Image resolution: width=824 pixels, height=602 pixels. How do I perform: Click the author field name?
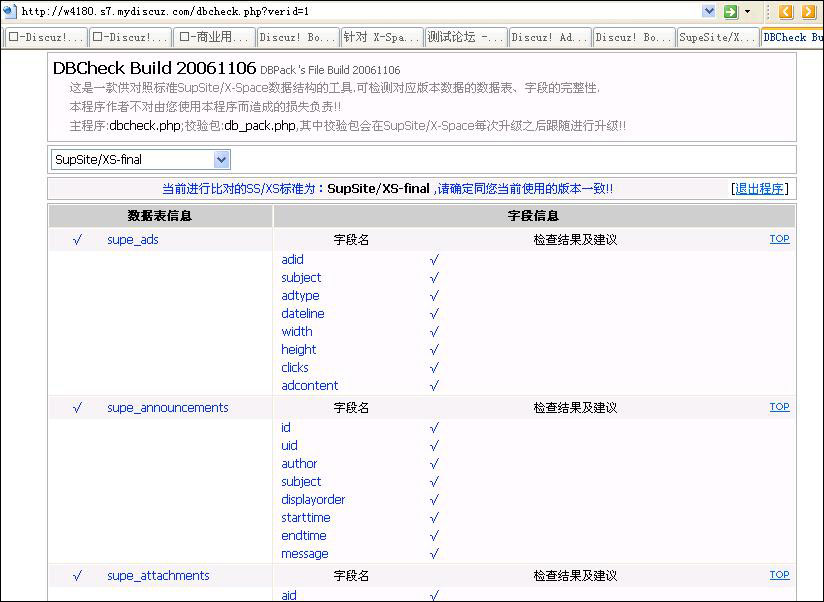299,464
